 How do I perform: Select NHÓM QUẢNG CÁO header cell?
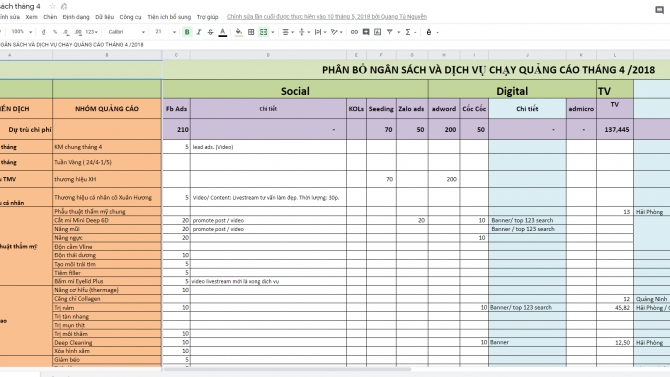click(107, 109)
